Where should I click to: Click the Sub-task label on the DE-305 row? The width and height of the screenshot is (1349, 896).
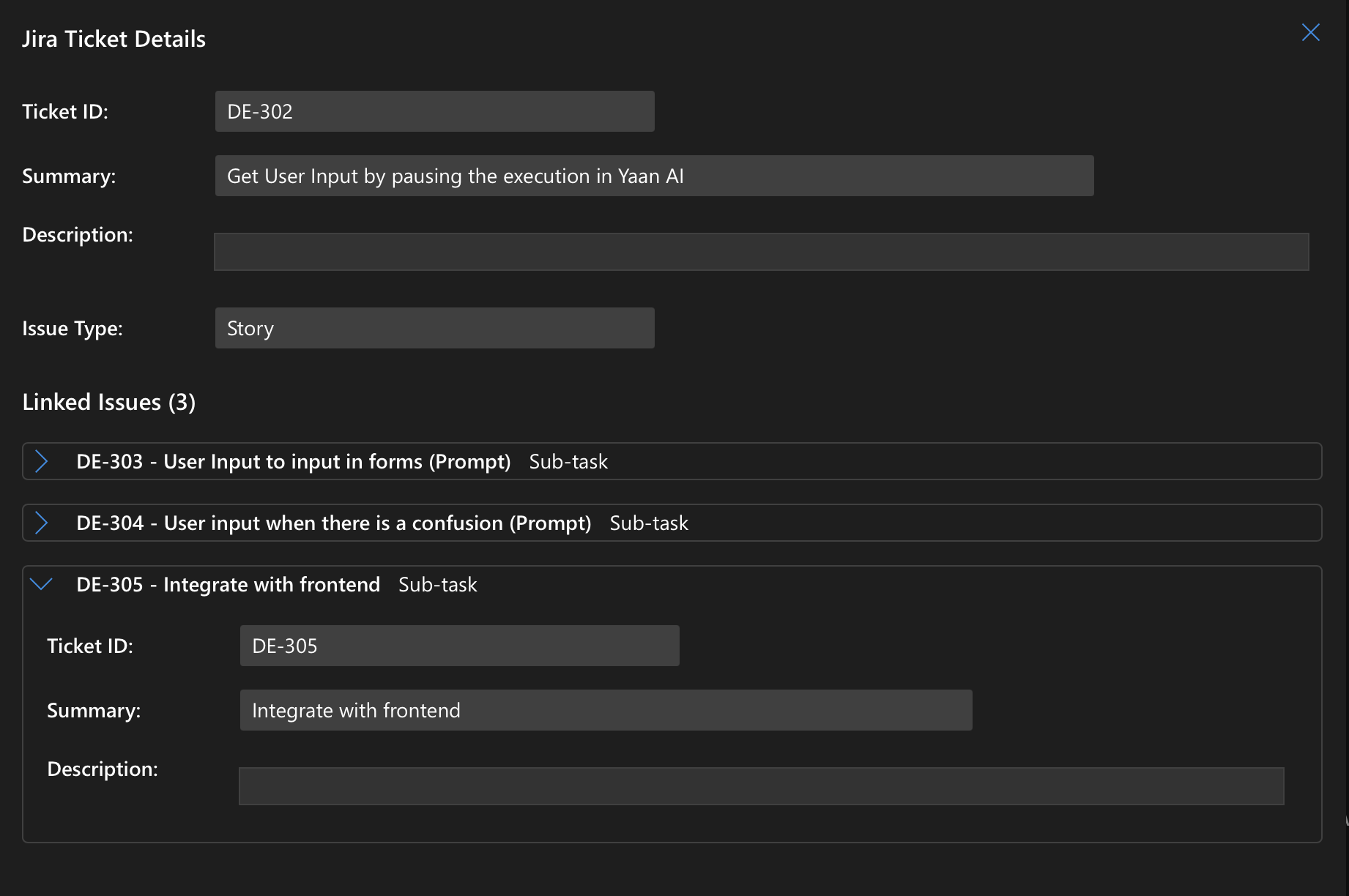coord(437,584)
